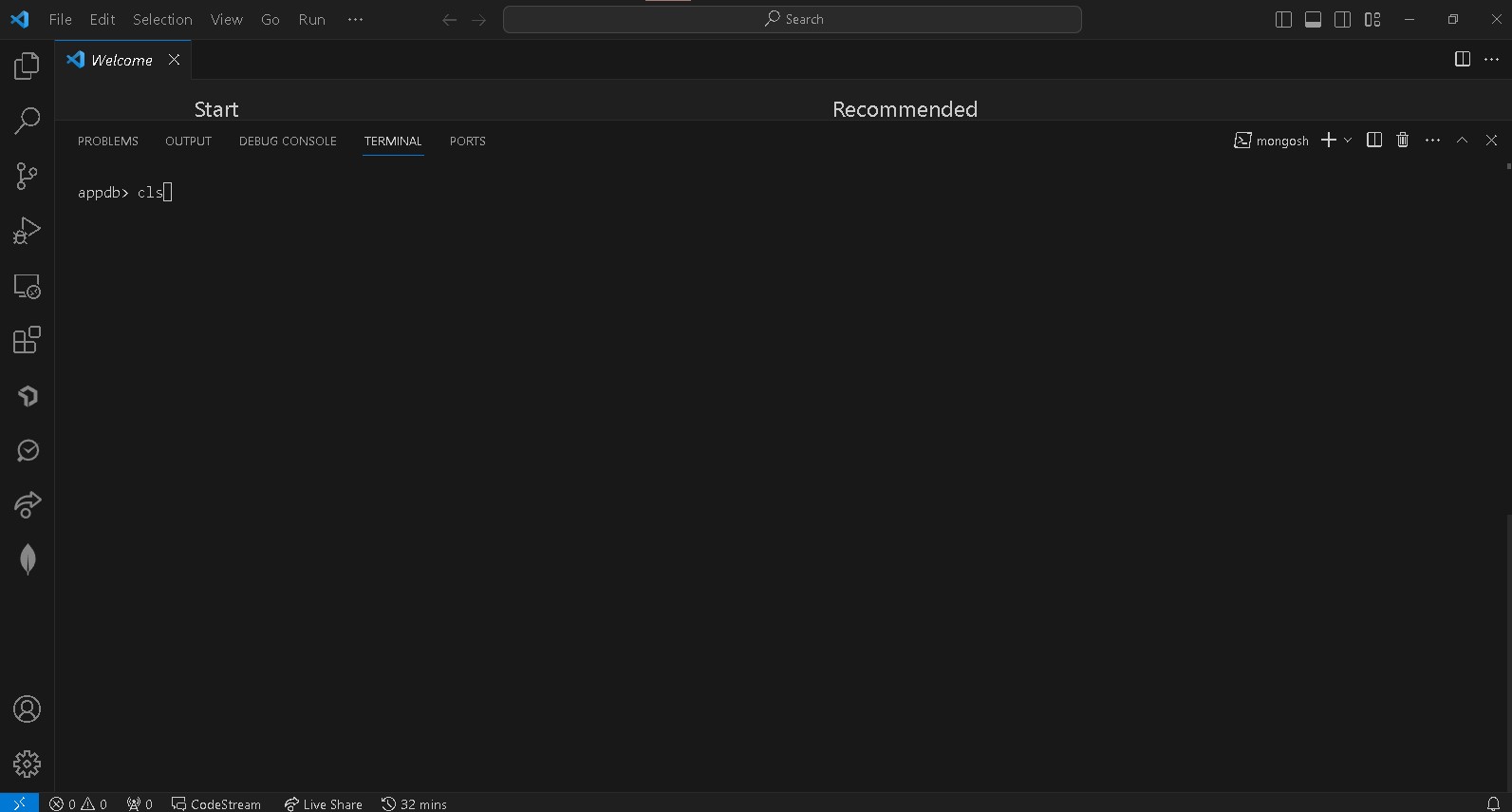
Task: Click the Search command center box
Action: click(792, 20)
